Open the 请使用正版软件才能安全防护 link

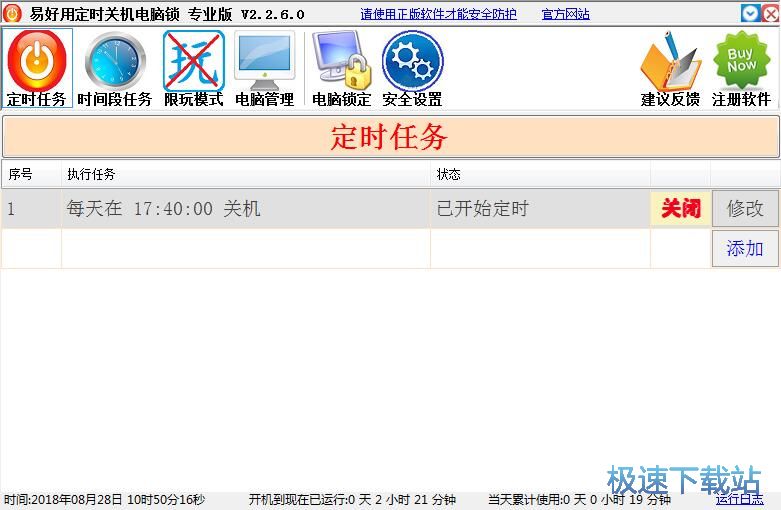pos(438,14)
